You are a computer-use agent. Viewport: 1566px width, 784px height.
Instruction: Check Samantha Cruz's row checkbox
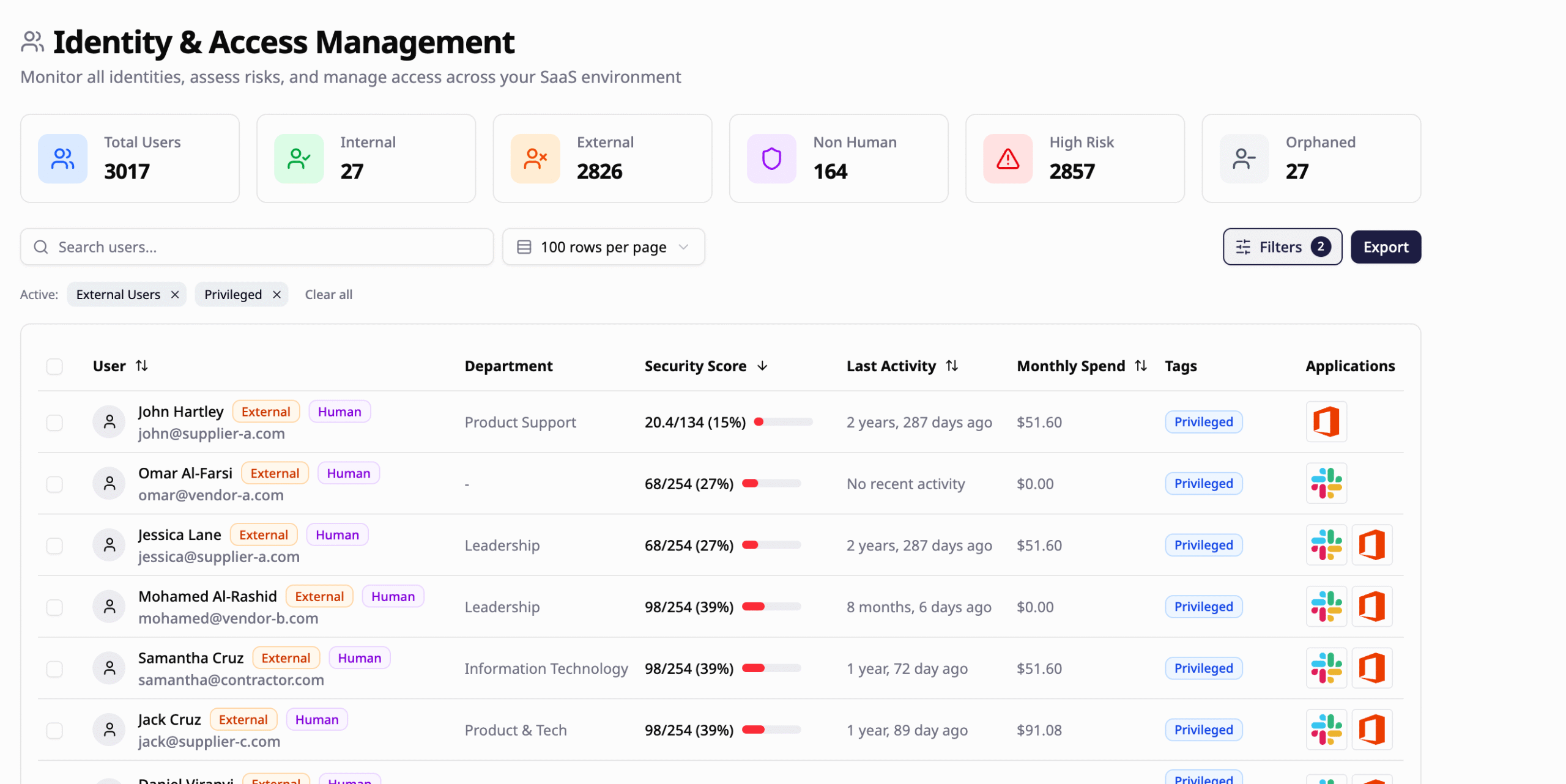click(54, 669)
